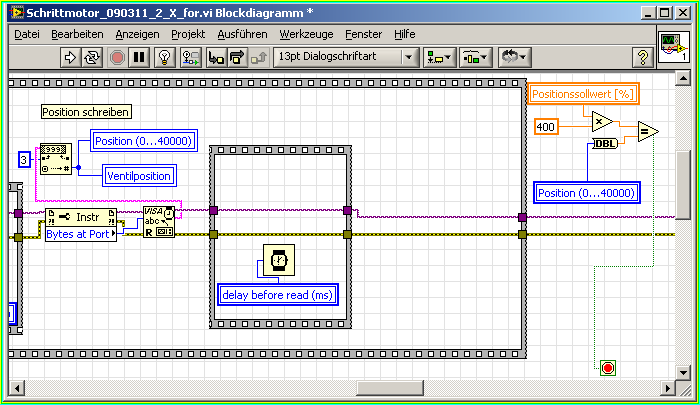
Task: Select 'delay before read (ms)' local variable
Action: click(x=278, y=295)
